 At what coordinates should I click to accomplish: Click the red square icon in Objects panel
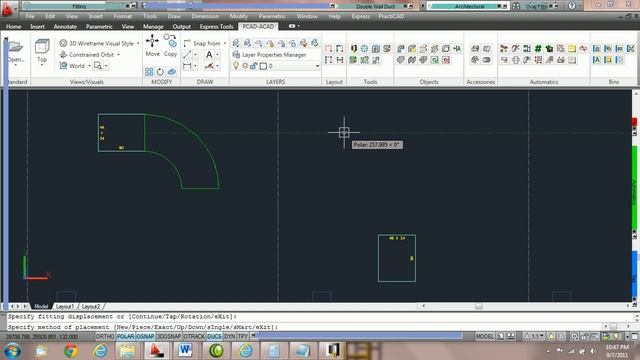tap(446, 60)
